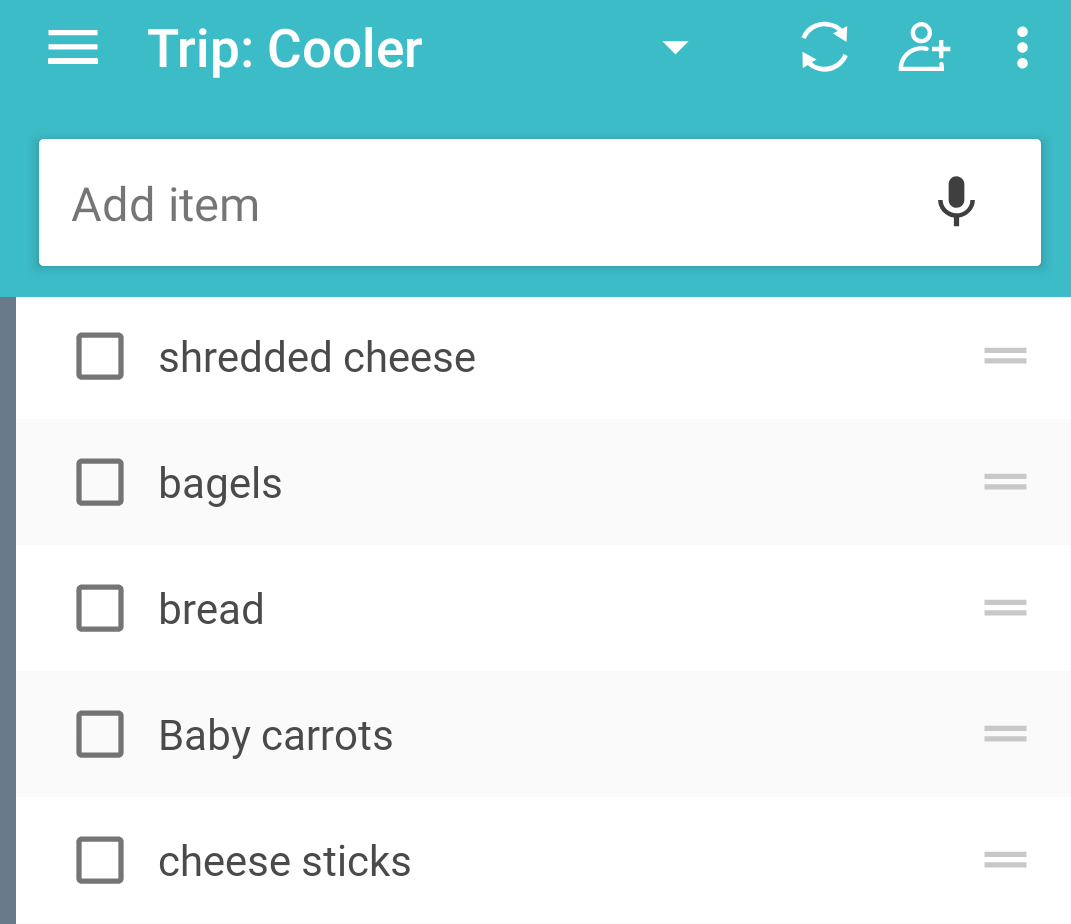The height and width of the screenshot is (924, 1071).
Task: Tap the cheese sticks reorder handle
Action: [1005, 859]
